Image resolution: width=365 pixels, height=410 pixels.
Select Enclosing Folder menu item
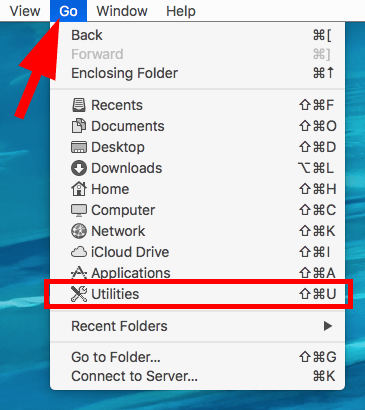click(x=197, y=73)
